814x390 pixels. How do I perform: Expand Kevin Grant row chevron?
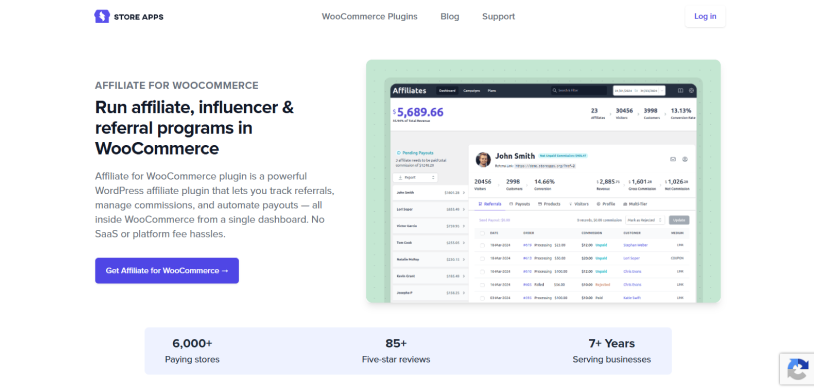(464, 276)
